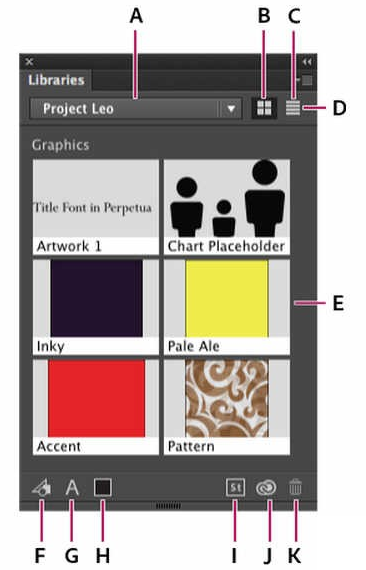The image size is (366, 570).
Task: Open the Libraries panel flyout menu
Action: click(306, 80)
